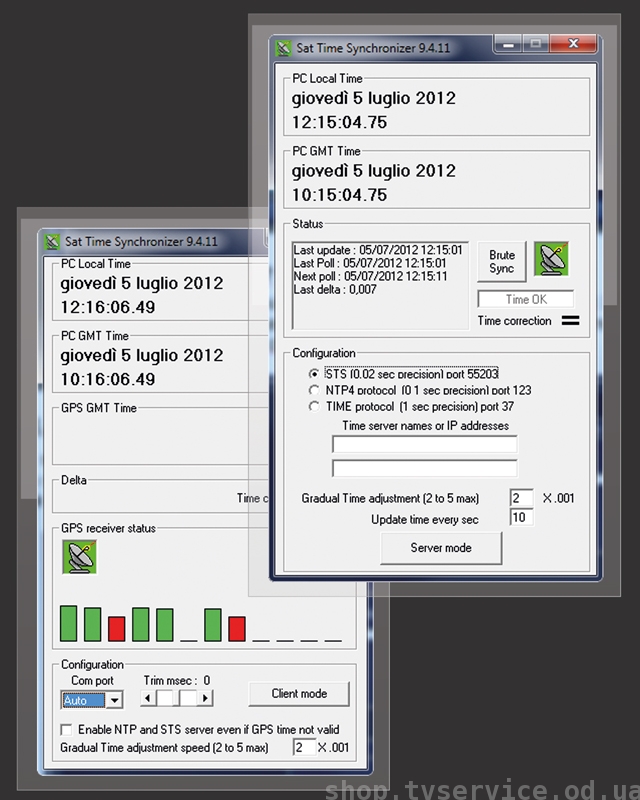The image size is (640, 800).
Task: Click the first time server name input field
Action: (x=424, y=444)
